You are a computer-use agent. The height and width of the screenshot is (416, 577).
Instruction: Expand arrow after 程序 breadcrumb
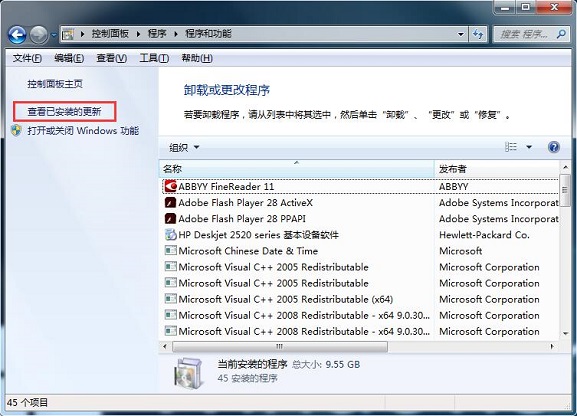pos(176,34)
